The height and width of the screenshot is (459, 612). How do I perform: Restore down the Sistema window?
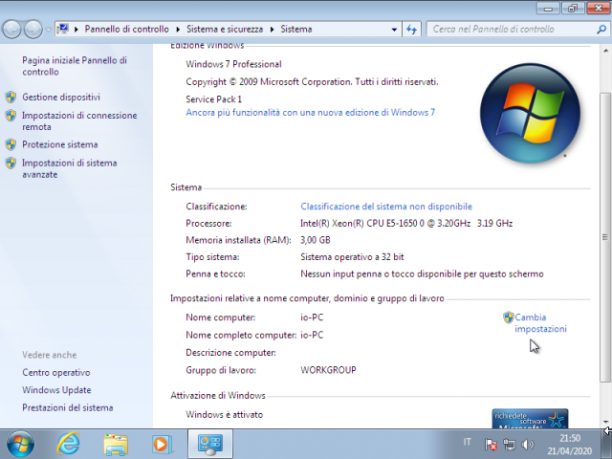572,8
